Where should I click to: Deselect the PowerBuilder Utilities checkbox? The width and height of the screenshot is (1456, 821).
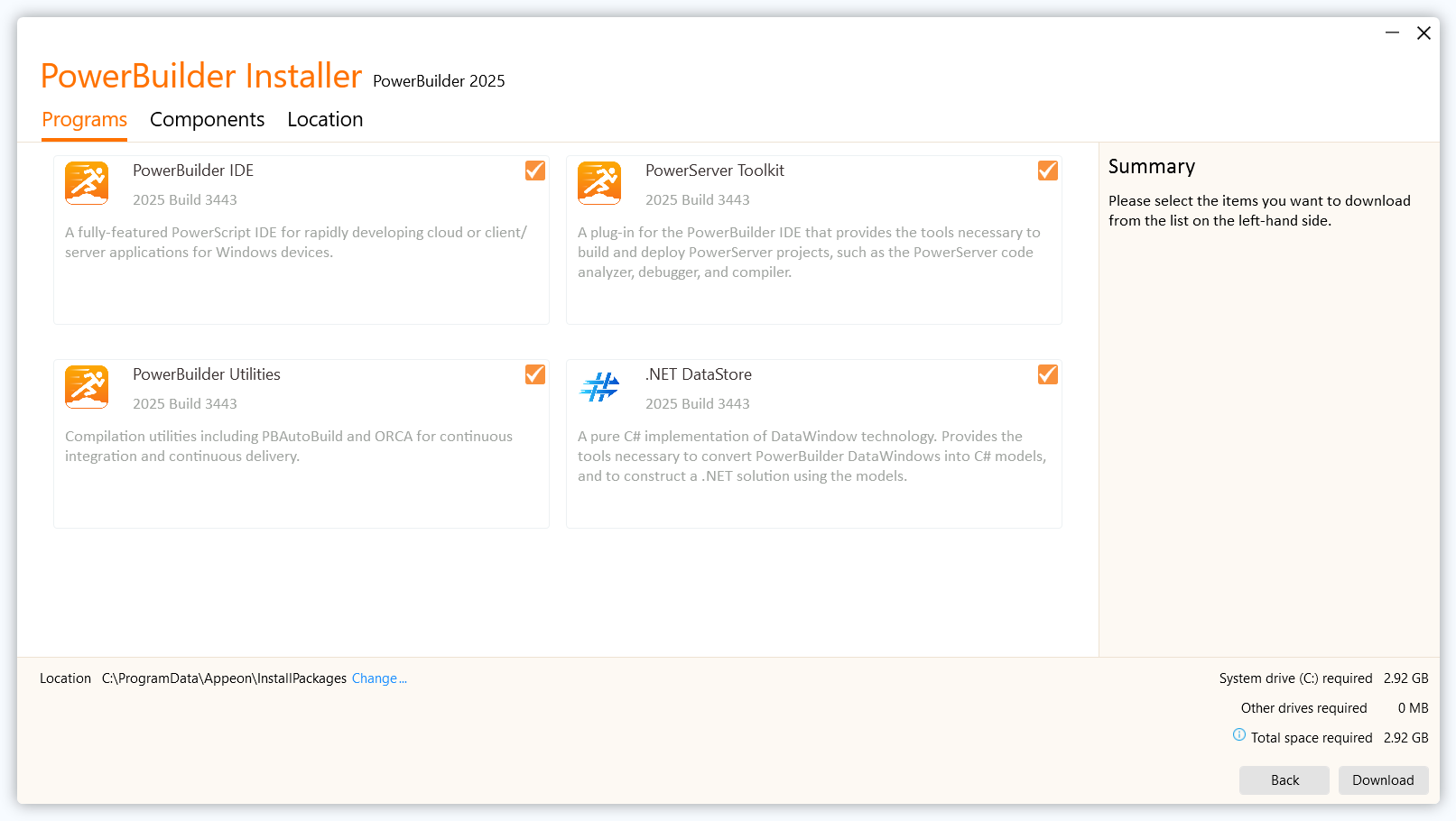pos(535,374)
